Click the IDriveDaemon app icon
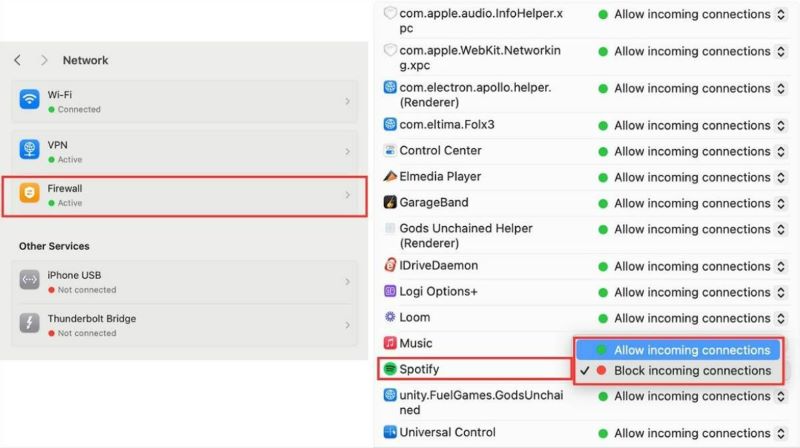 pos(390,265)
